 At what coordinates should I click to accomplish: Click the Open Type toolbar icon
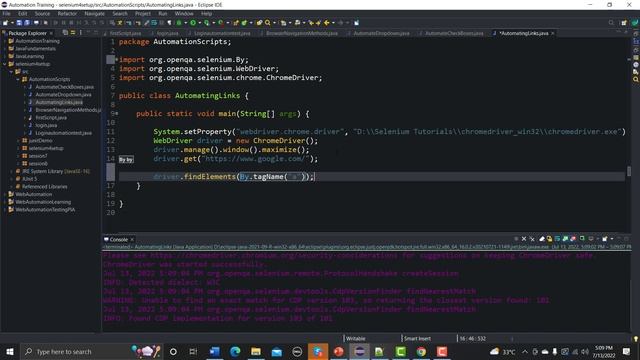click(x=259, y=23)
